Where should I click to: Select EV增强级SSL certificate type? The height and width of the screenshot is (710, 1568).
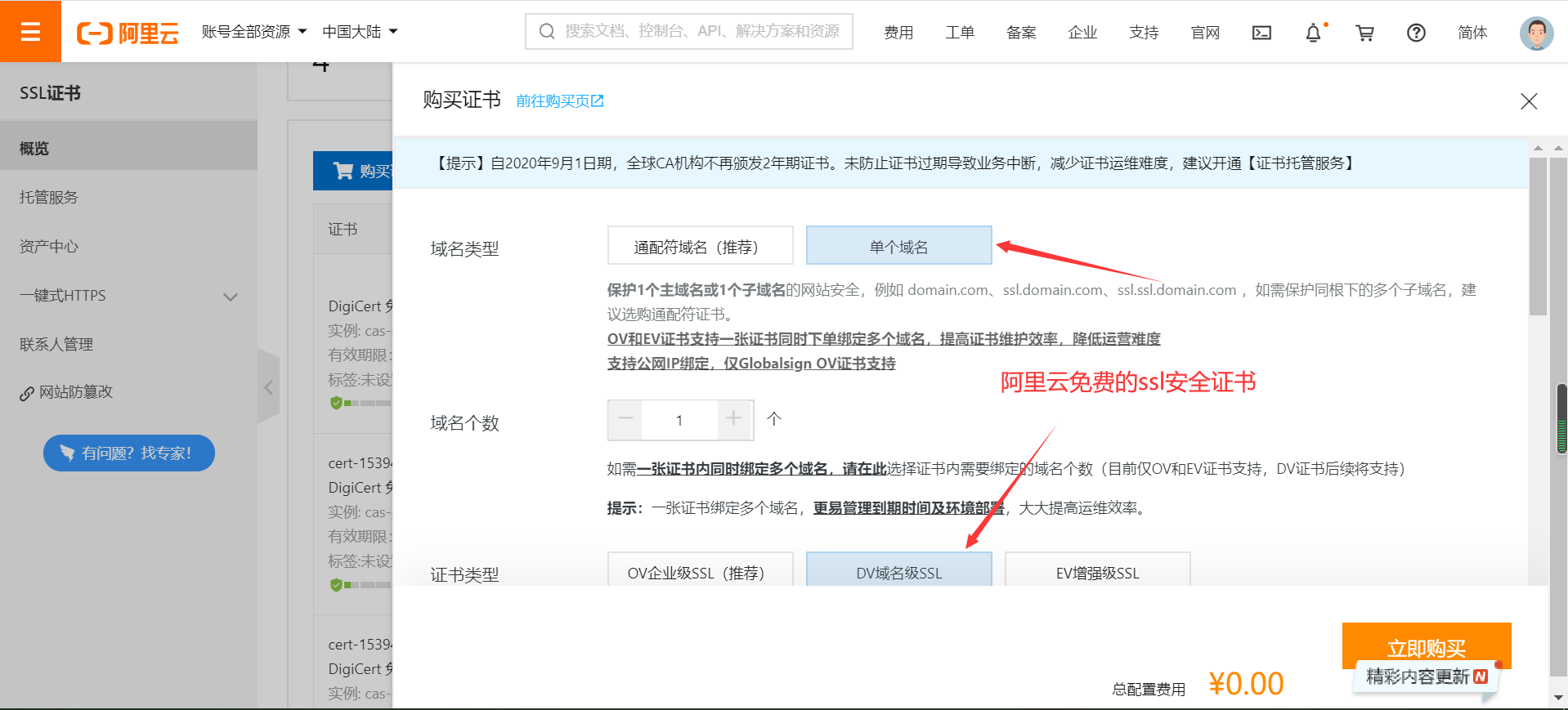pos(1097,569)
